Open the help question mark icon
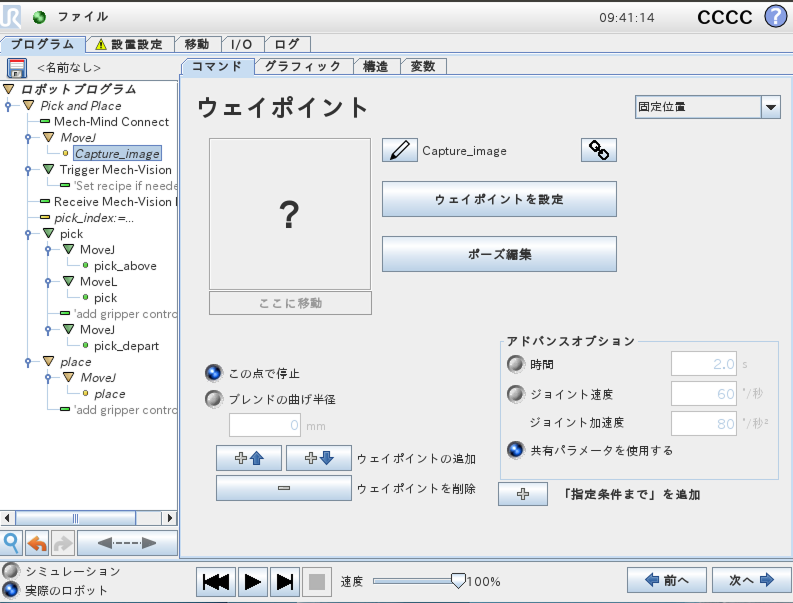The height and width of the screenshot is (603, 793). (775, 17)
